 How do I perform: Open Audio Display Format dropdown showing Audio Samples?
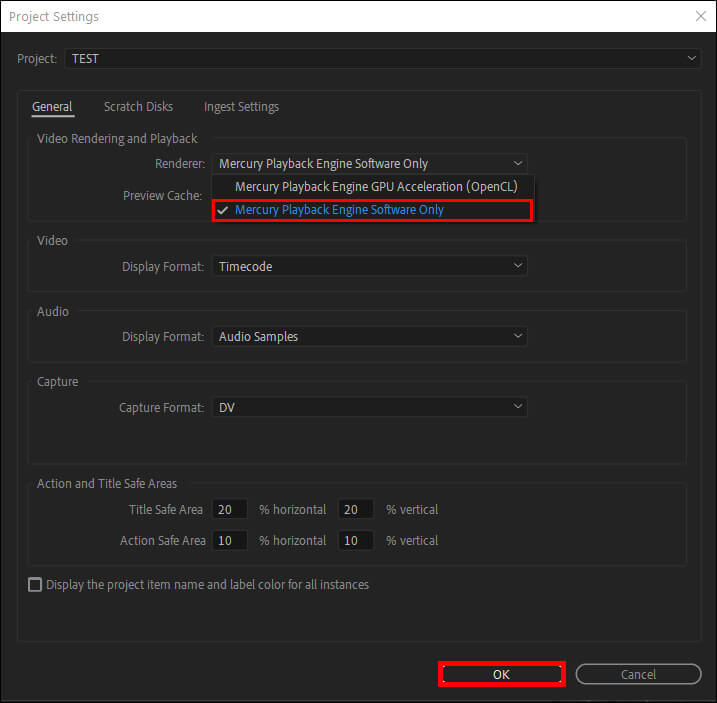click(x=370, y=337)
